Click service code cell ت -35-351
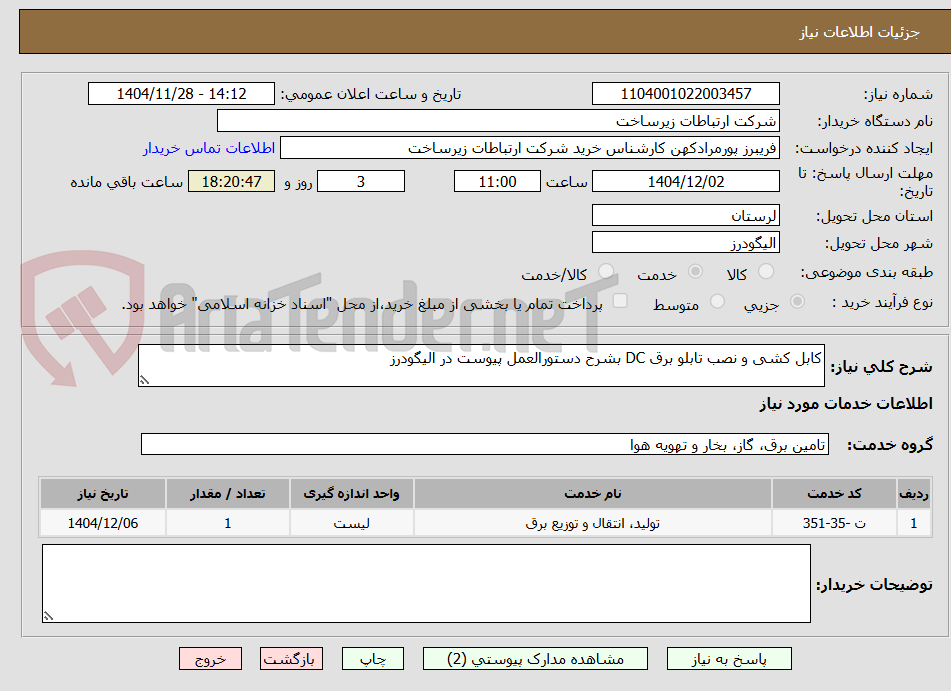The image size is (951, 691). [x=835, y=523]
